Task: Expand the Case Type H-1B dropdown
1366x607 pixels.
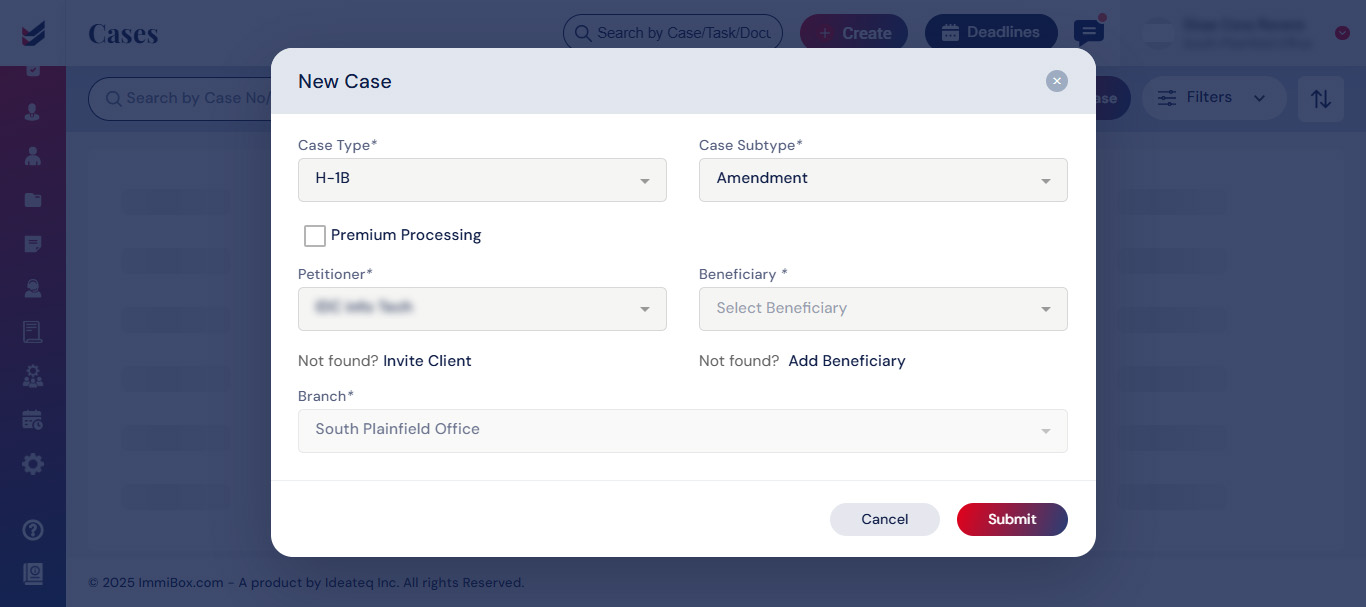Action: (x=482, y=180)
